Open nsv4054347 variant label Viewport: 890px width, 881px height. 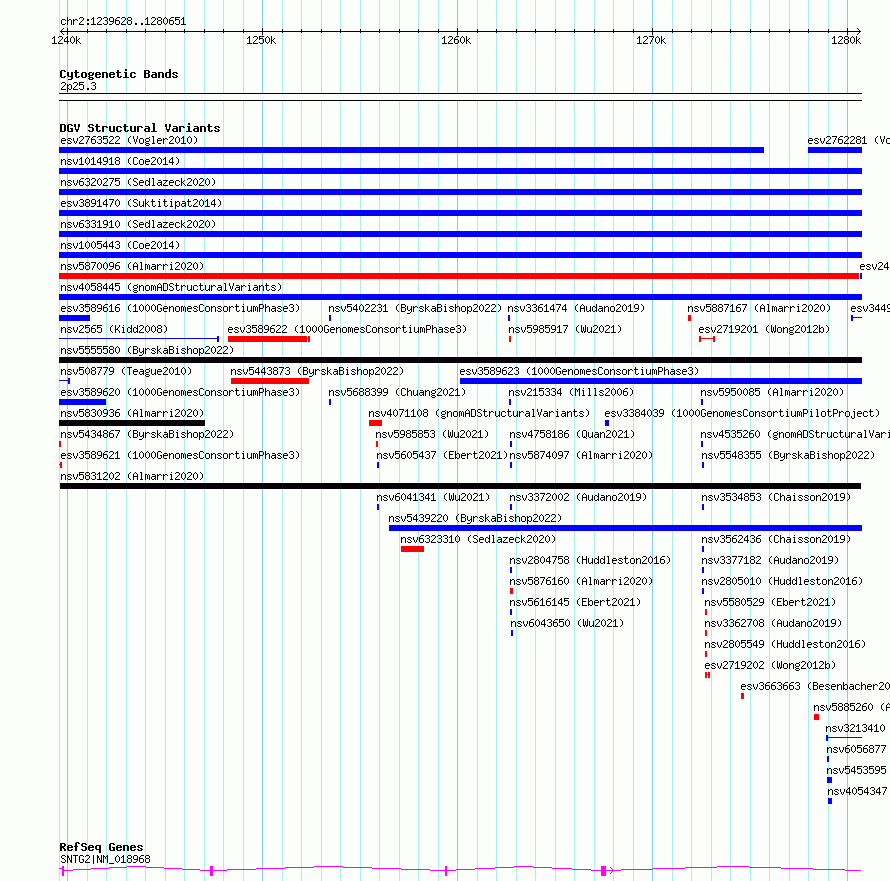pyautogui.click(x=857, y=791)
